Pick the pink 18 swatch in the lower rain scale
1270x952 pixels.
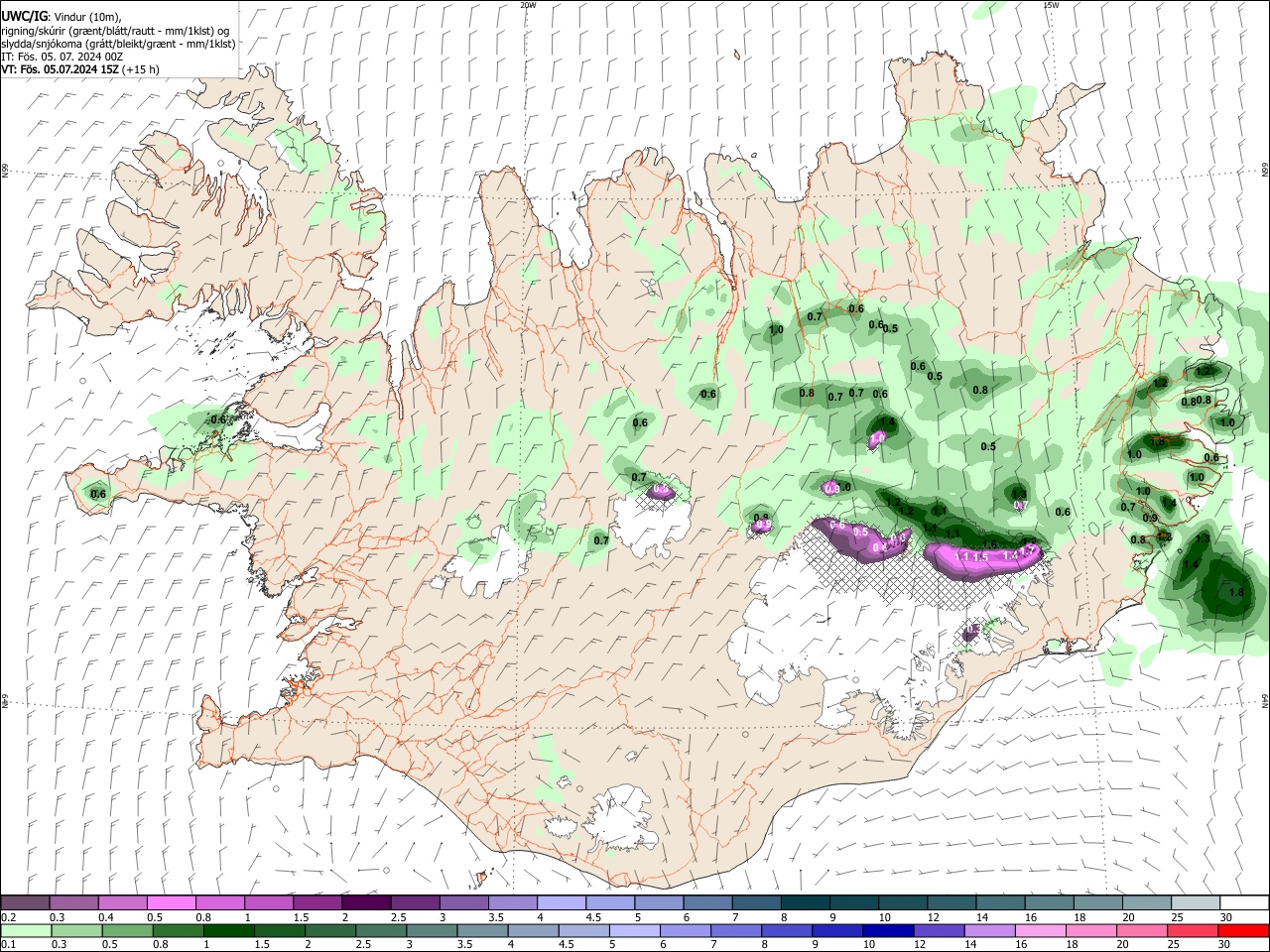(x=1089, y=930)
